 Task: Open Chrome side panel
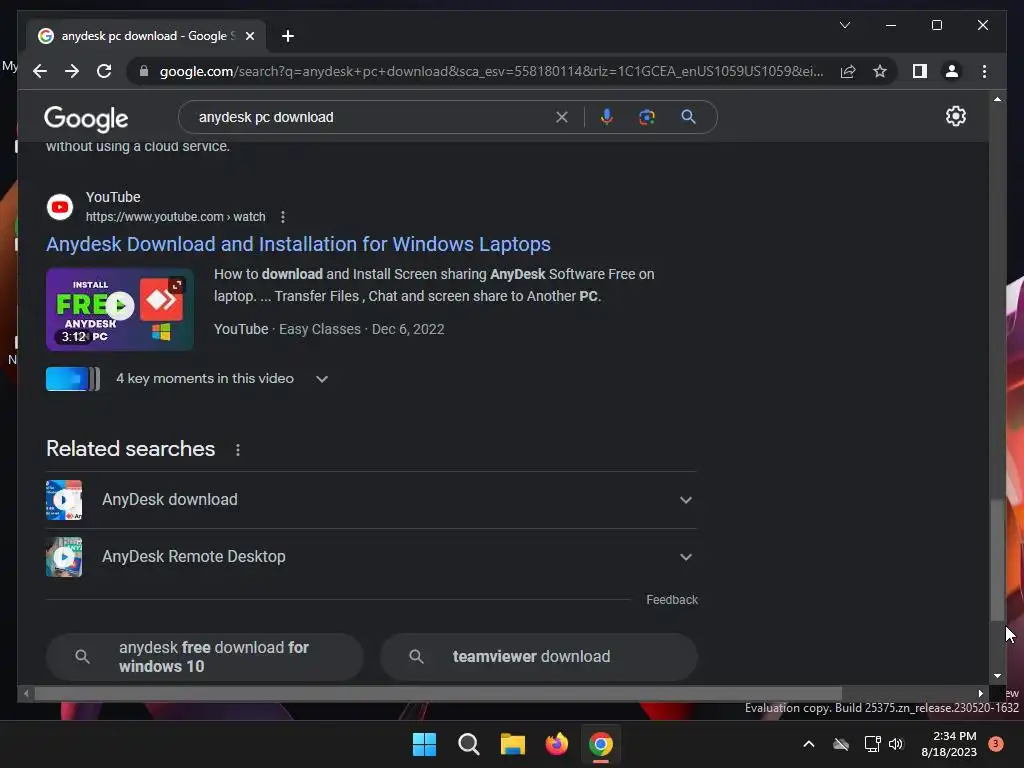pos(920,71)
